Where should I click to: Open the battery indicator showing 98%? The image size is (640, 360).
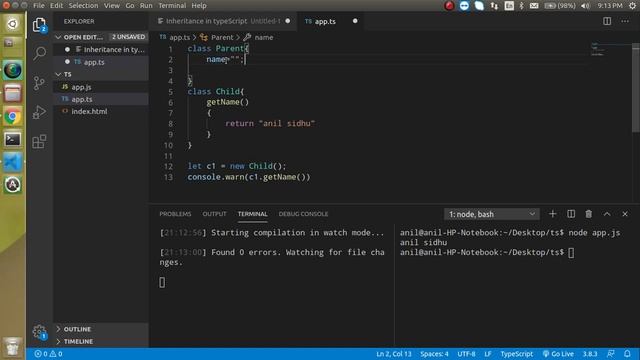[560, 6]
